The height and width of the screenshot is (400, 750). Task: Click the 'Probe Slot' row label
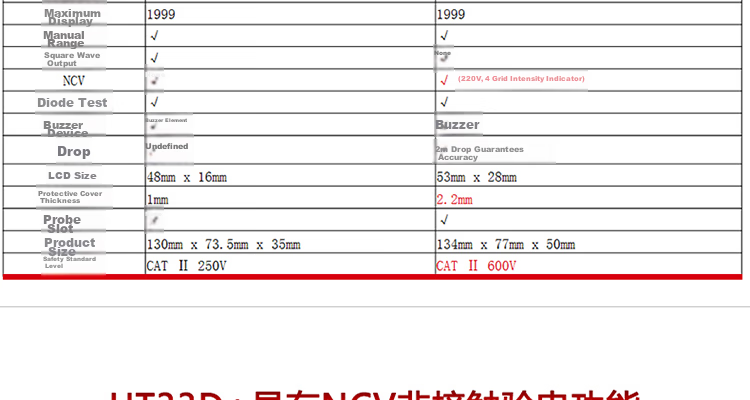tap(62, 223)
